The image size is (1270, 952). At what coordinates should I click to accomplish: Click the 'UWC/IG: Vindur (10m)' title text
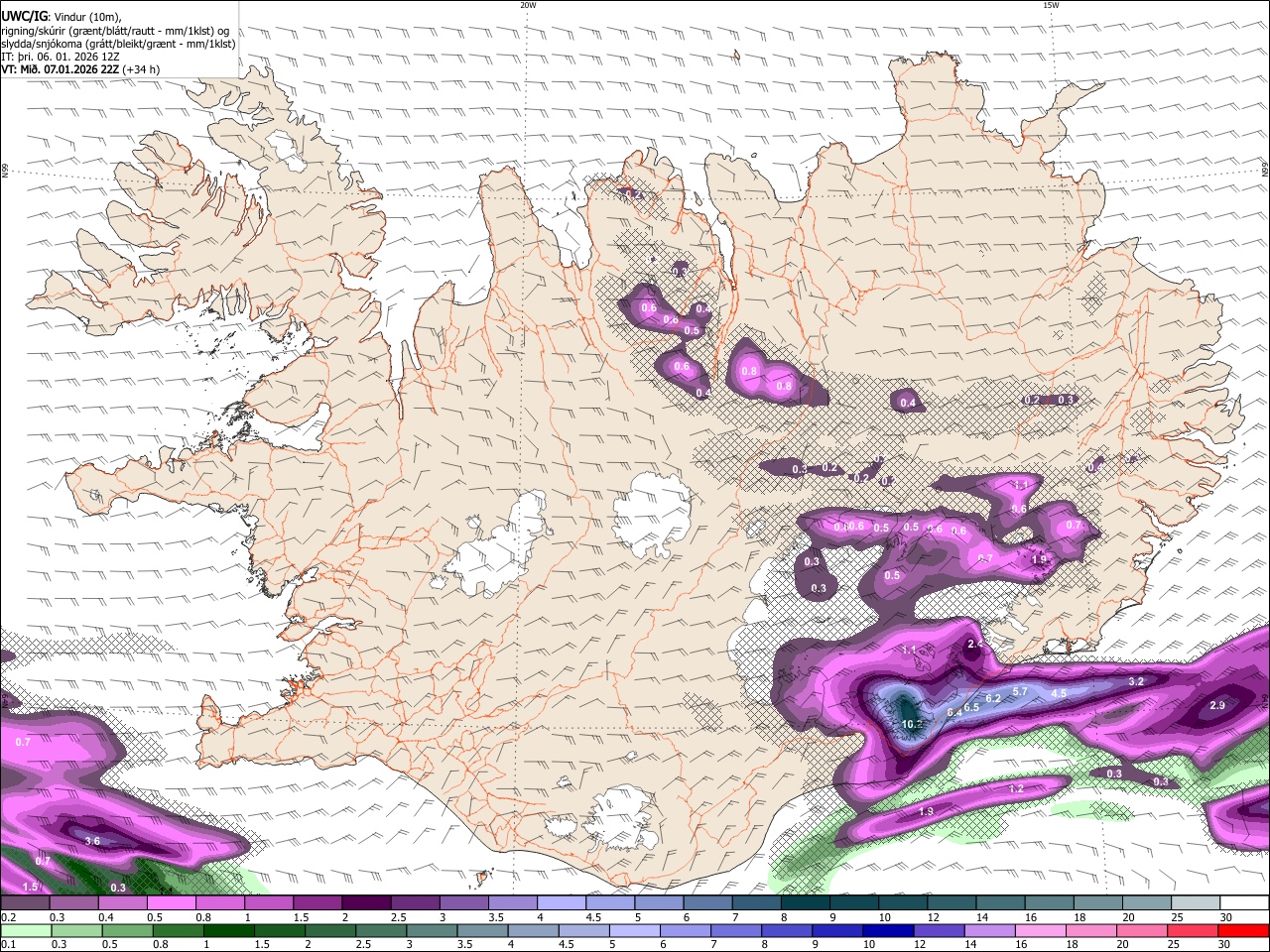pos(62,16)
